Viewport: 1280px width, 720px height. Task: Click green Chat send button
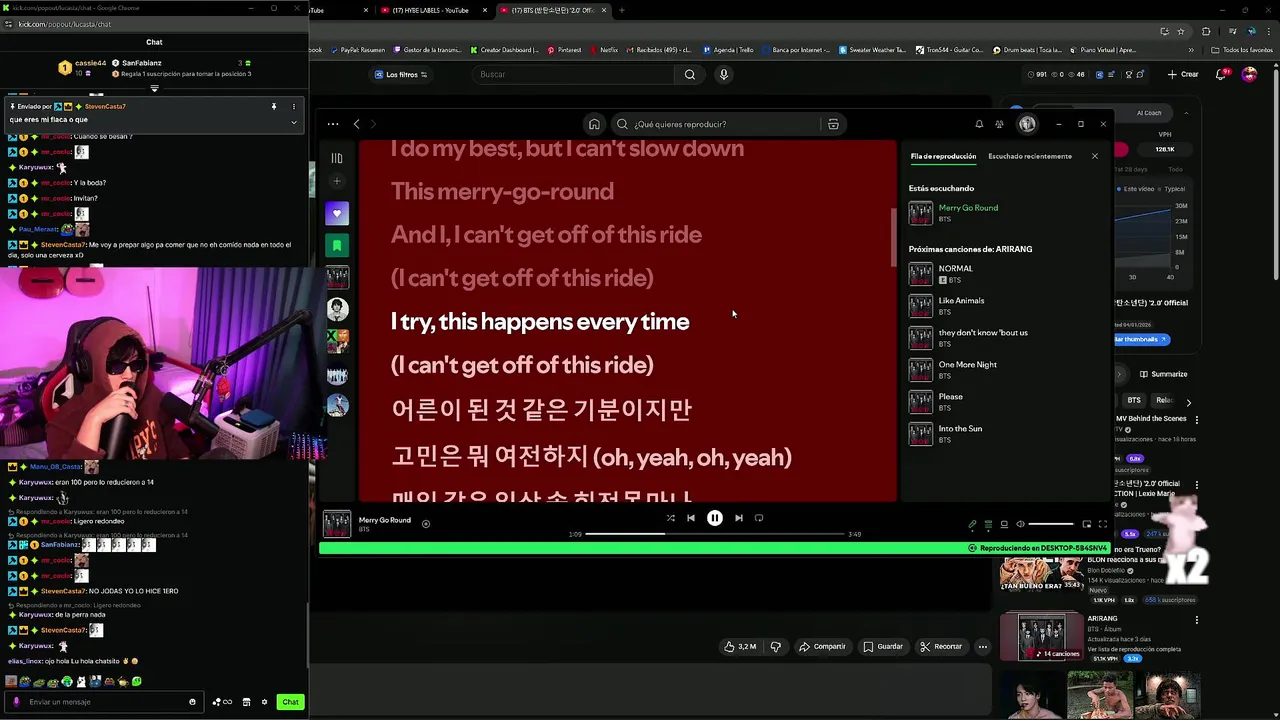pyautogui.click(x=290, y=702)
